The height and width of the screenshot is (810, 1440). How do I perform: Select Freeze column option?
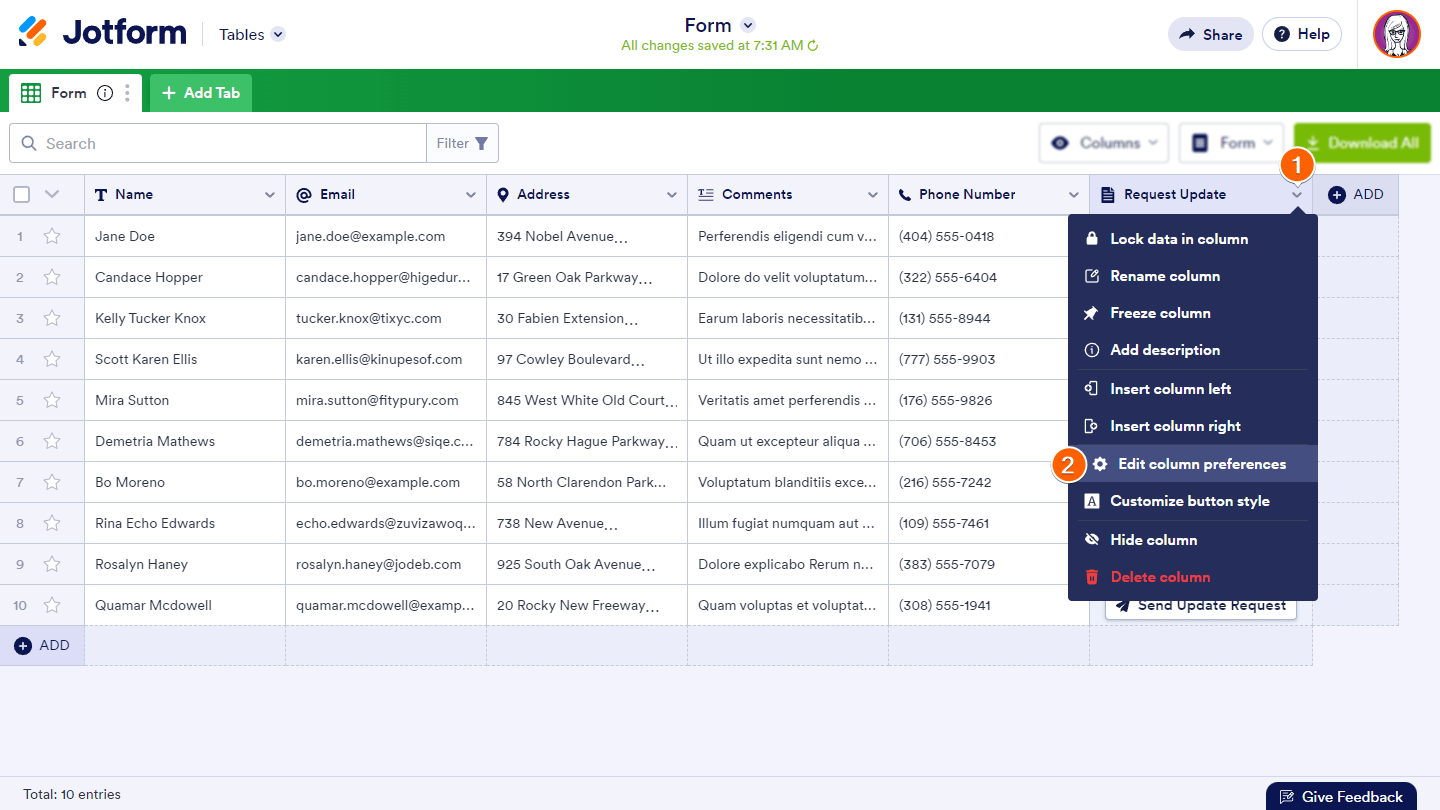coord(1192,313)
